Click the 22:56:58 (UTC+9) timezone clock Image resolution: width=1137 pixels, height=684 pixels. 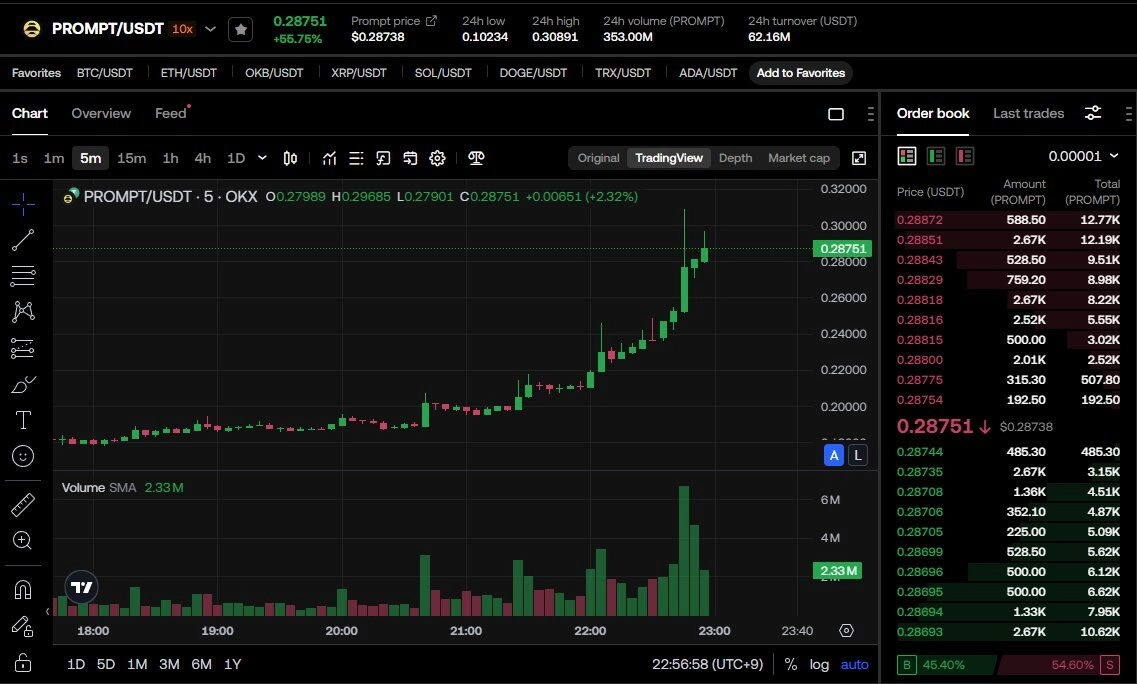point(707,664)
